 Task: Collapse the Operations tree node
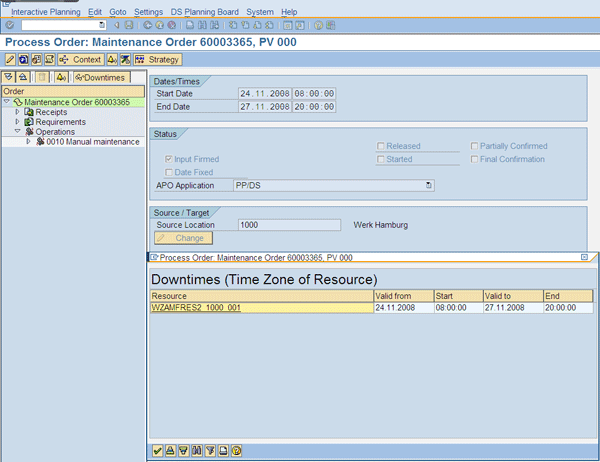click(17, 132)
